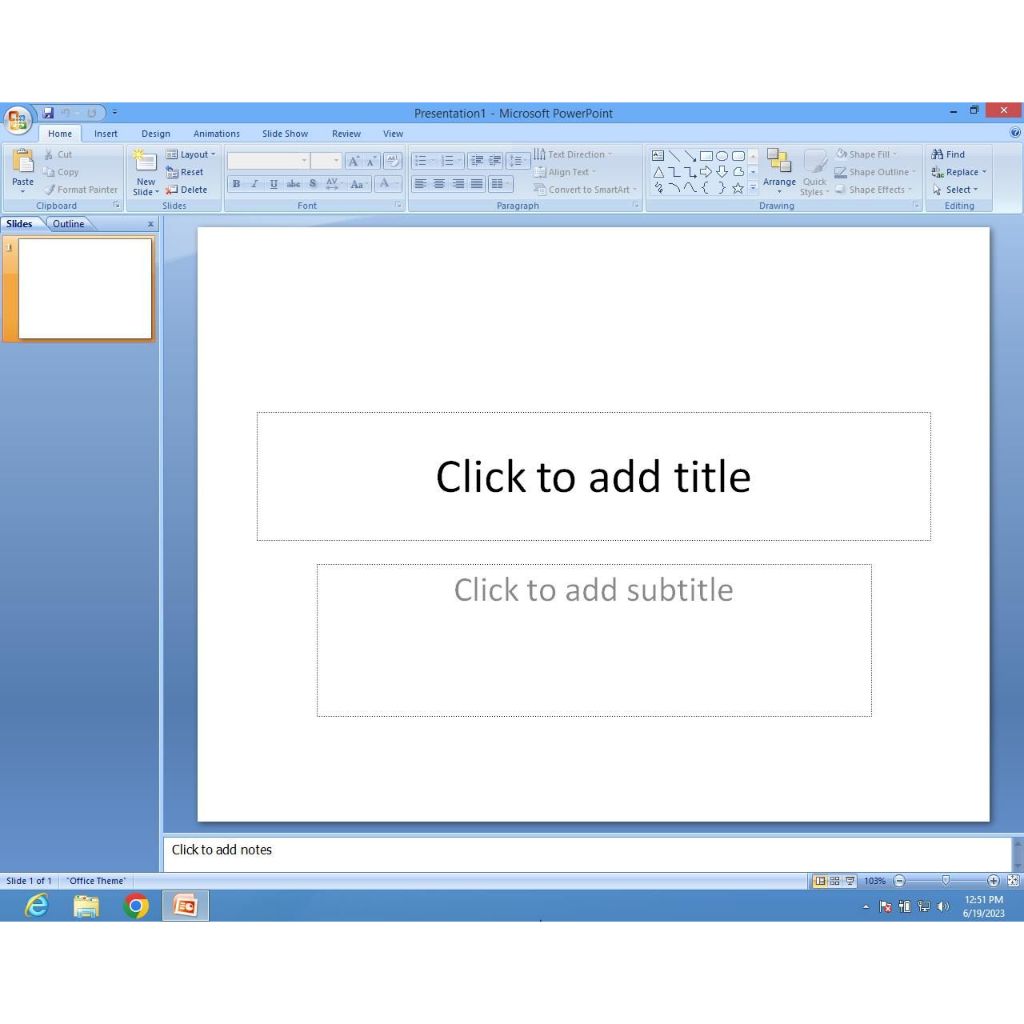The width and height of the screenshot is (1024, 1024).
Task: Save the presentation using the floppy disk icon
Action: [x=48, y=113]
